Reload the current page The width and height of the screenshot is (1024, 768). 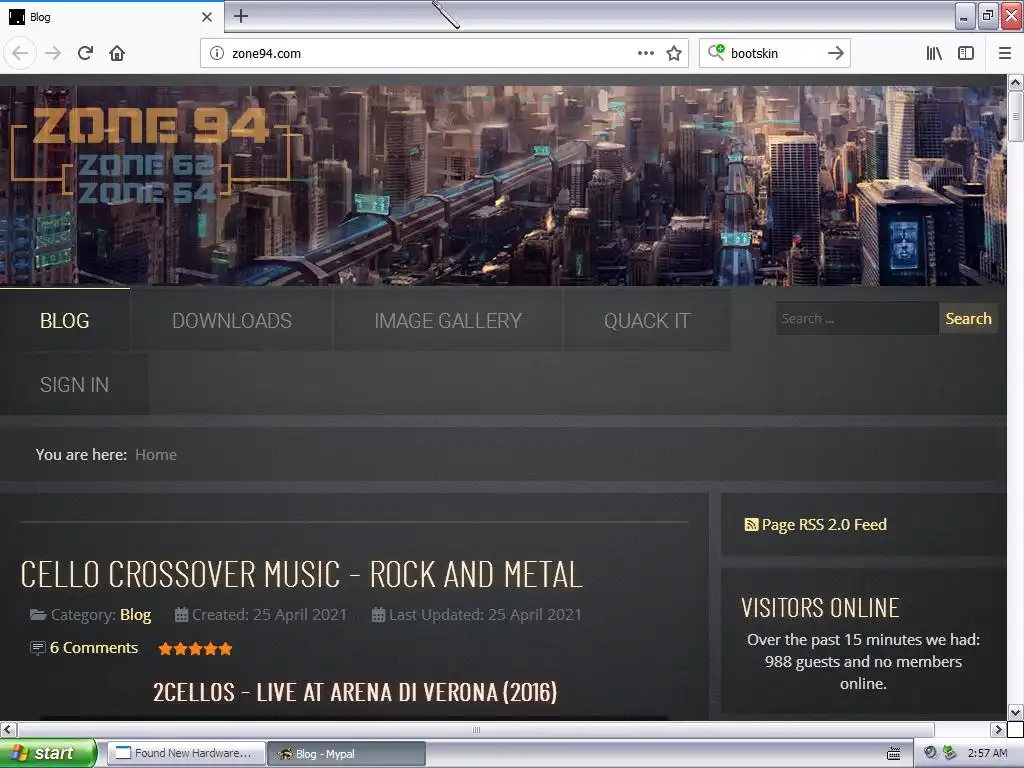point(85,54)
